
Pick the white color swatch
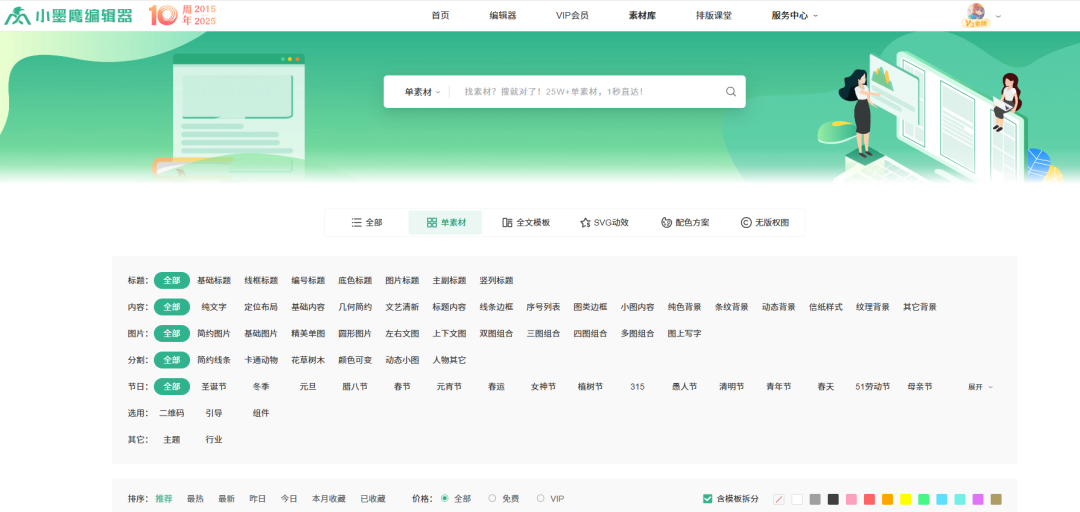pyautogui.click(x=797, y=499)
